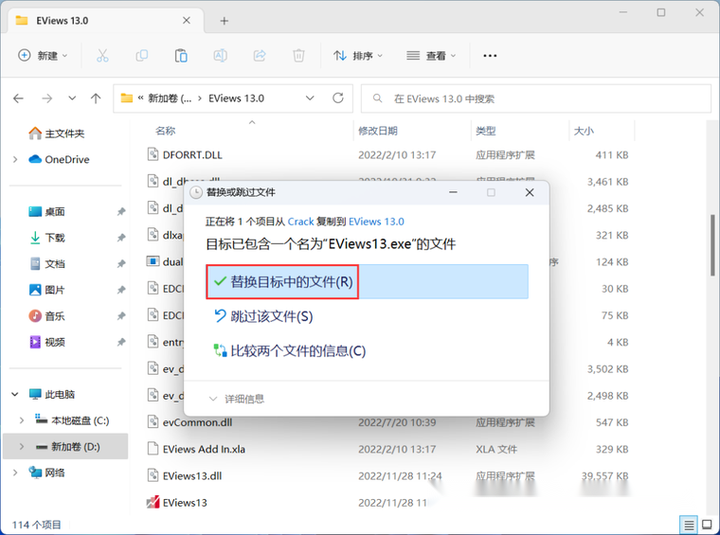720x535 pixels.
Task: Open the 新建 dropdown menu
Action: (x=43, y=56)
